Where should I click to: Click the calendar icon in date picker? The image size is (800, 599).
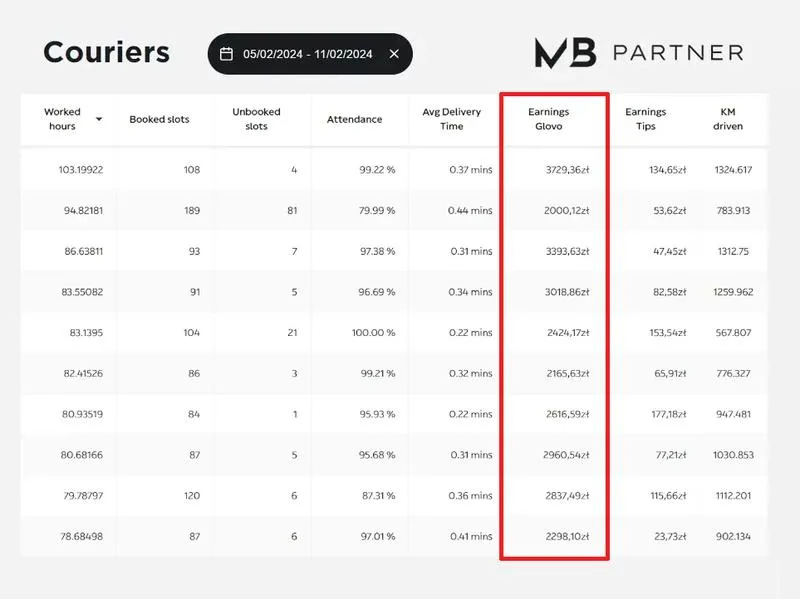227,54
